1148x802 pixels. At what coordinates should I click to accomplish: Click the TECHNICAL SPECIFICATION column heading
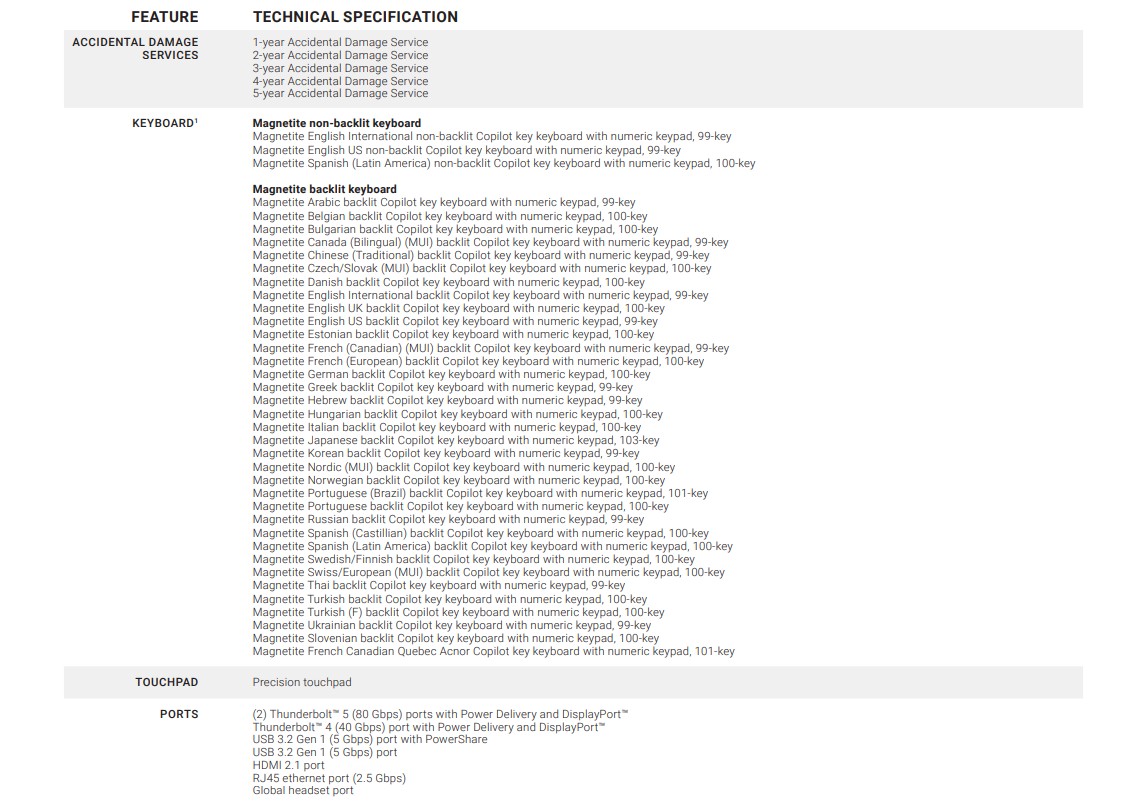point(355,17)
